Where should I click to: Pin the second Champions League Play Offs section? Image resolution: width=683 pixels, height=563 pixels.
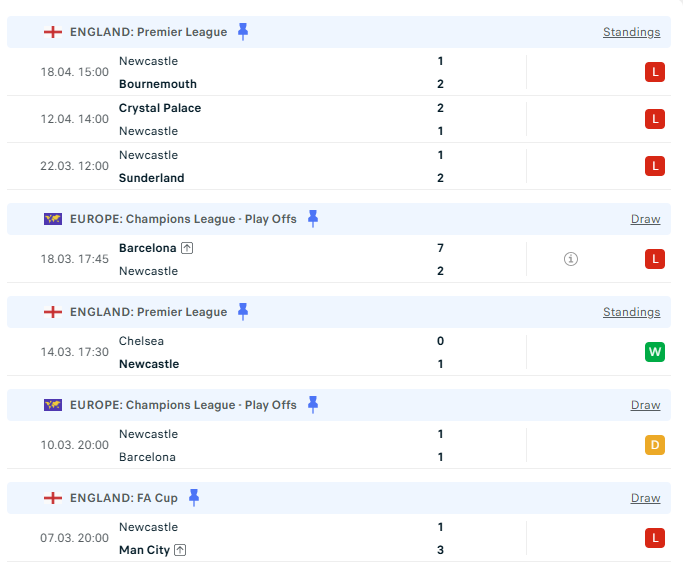(313, 404)
